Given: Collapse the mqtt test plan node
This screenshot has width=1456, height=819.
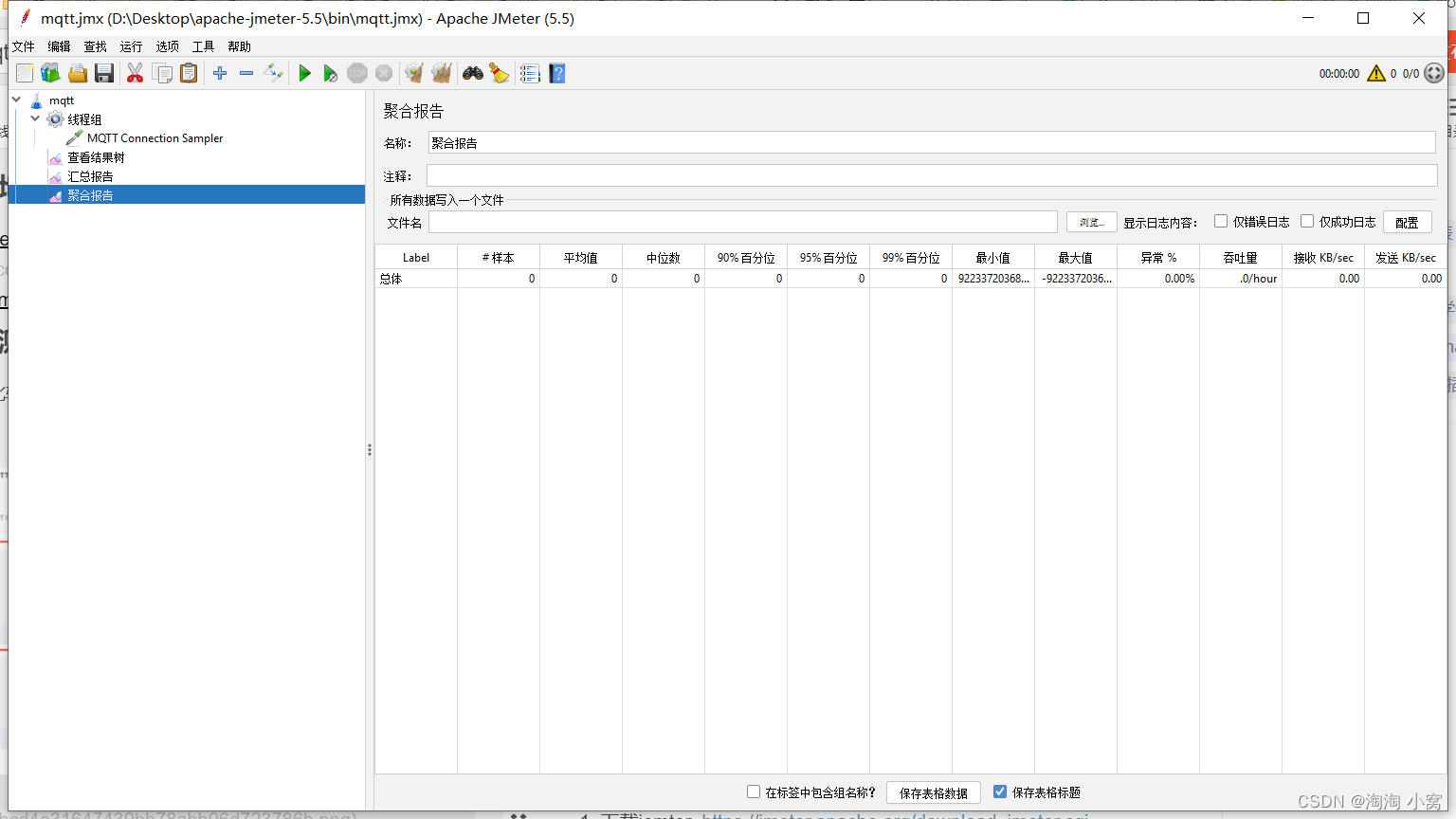Looking at the screenshot, I should click(16, 100).
